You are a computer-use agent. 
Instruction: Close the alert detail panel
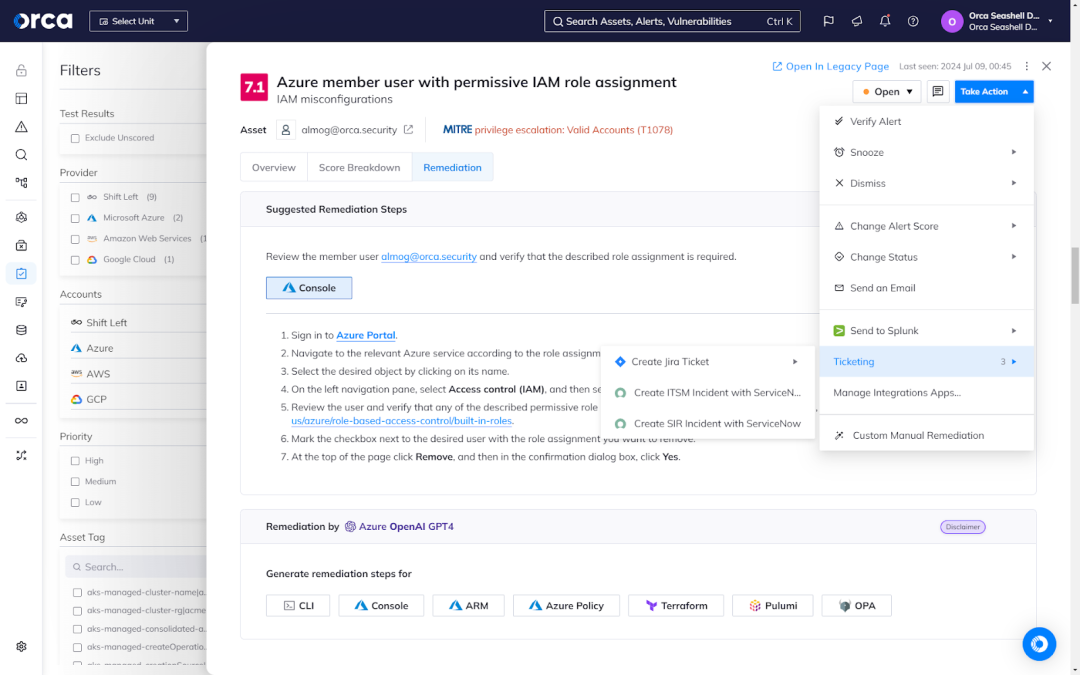pos(1046,66)
